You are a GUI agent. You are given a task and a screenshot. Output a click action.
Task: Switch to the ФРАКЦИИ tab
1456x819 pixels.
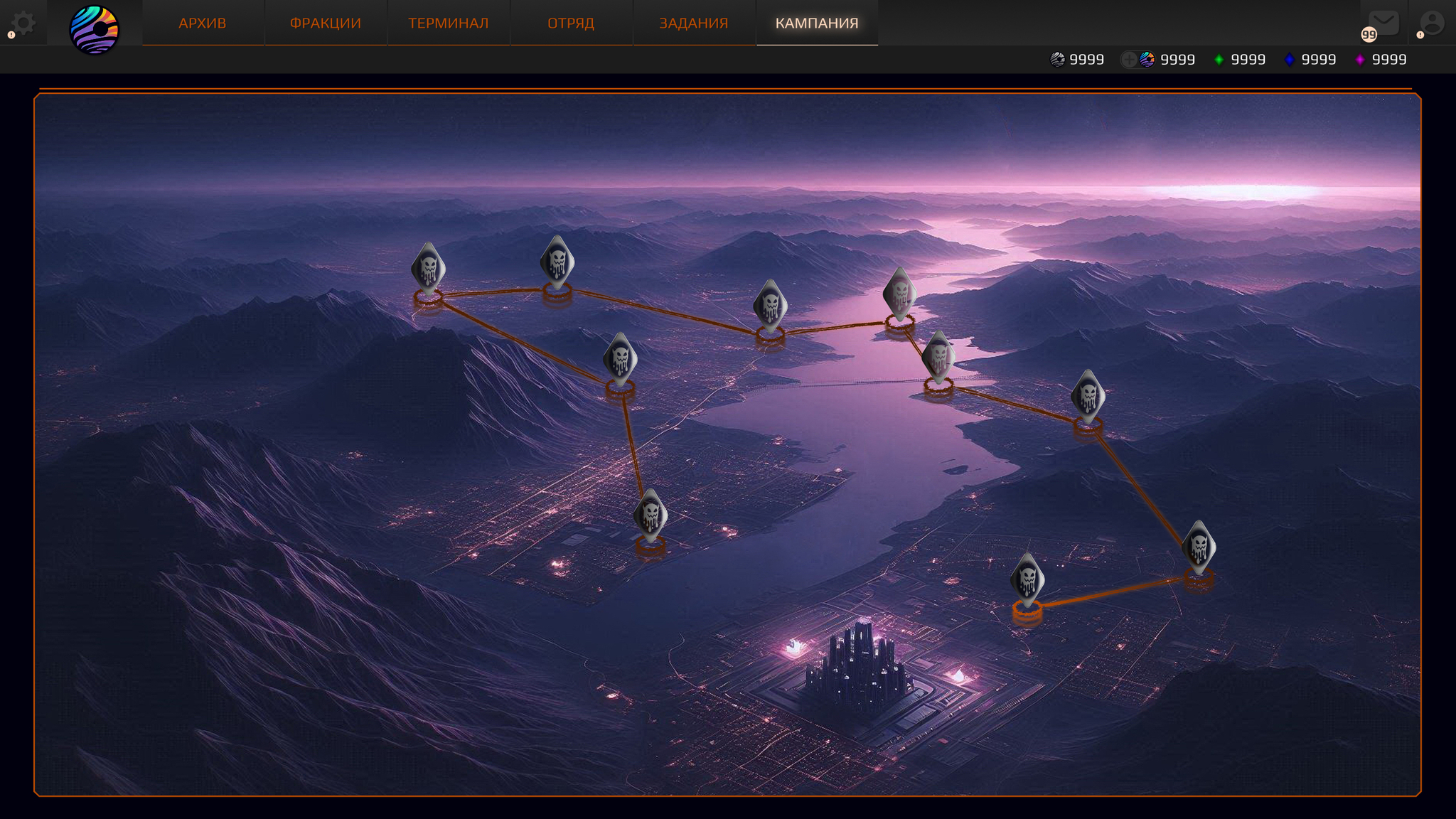pyautogui.click(x=326, y=23)
